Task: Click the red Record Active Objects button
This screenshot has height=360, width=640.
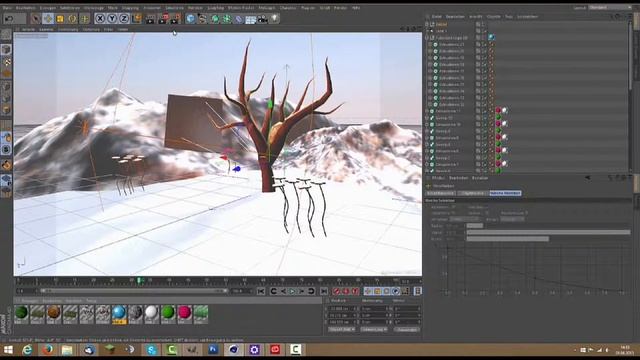Action: (x=337, y=291)
